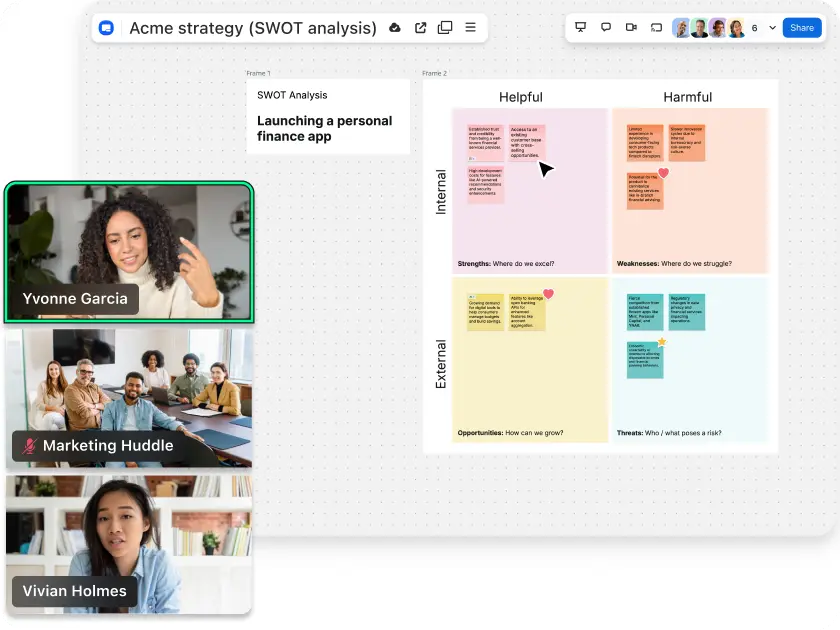Open the hamburger menu in the title bar
The height and width of the screenshot is (630, 840).
click(469, 28)
